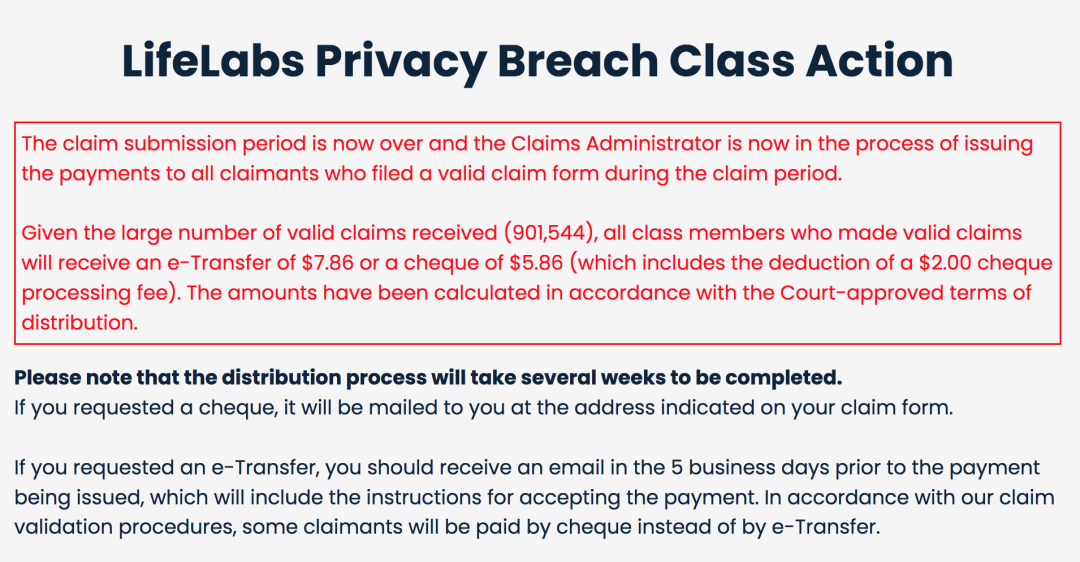Click the valid claims number 901,544

tap(549, 233)
